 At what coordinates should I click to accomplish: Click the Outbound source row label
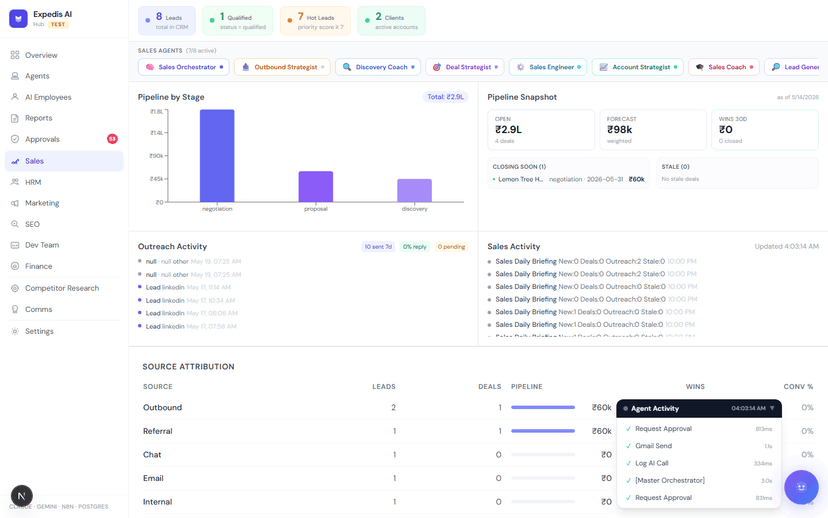click(x=162, y=408)
